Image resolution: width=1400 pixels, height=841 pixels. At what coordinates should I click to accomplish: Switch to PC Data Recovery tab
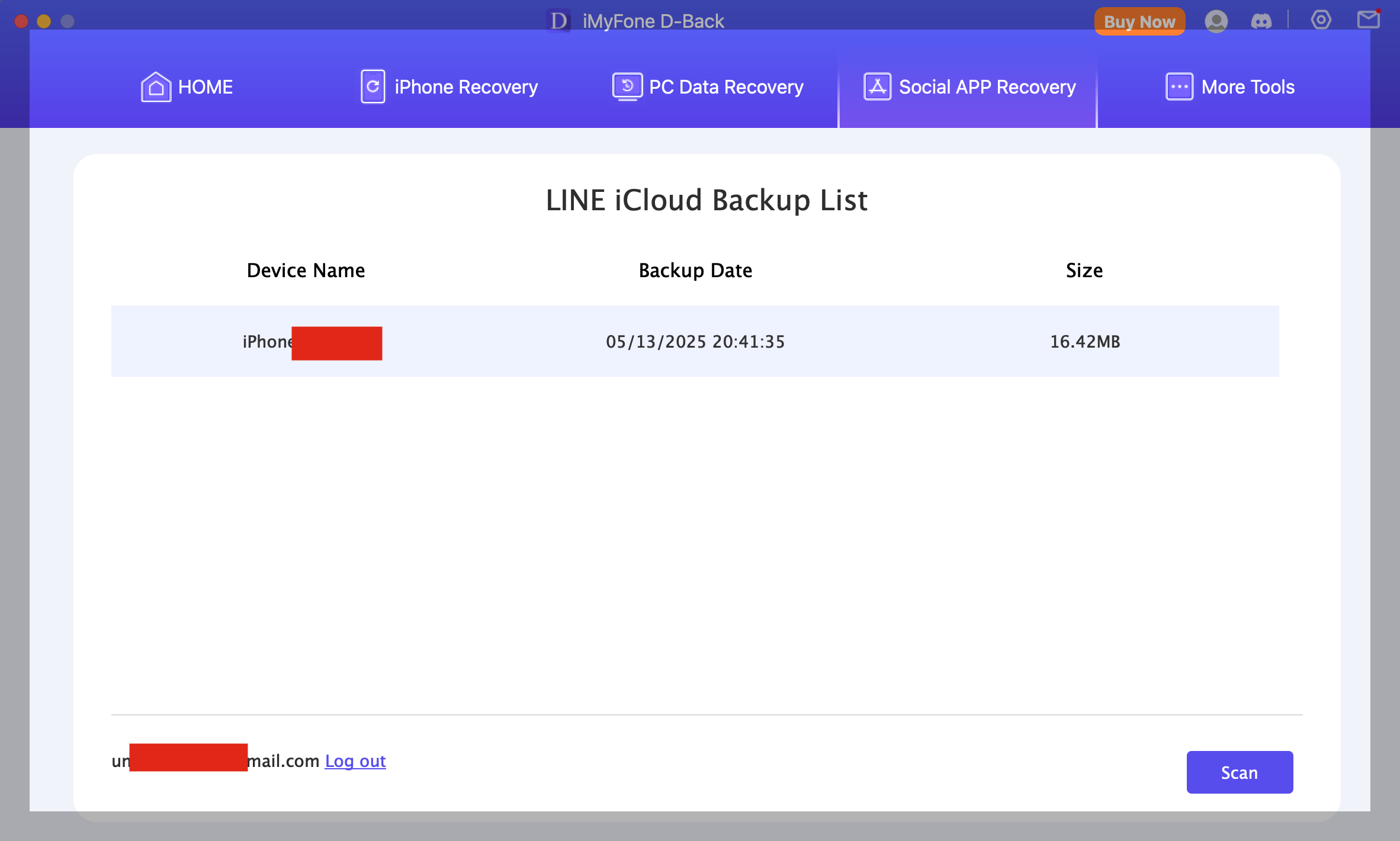coord(708,87)
